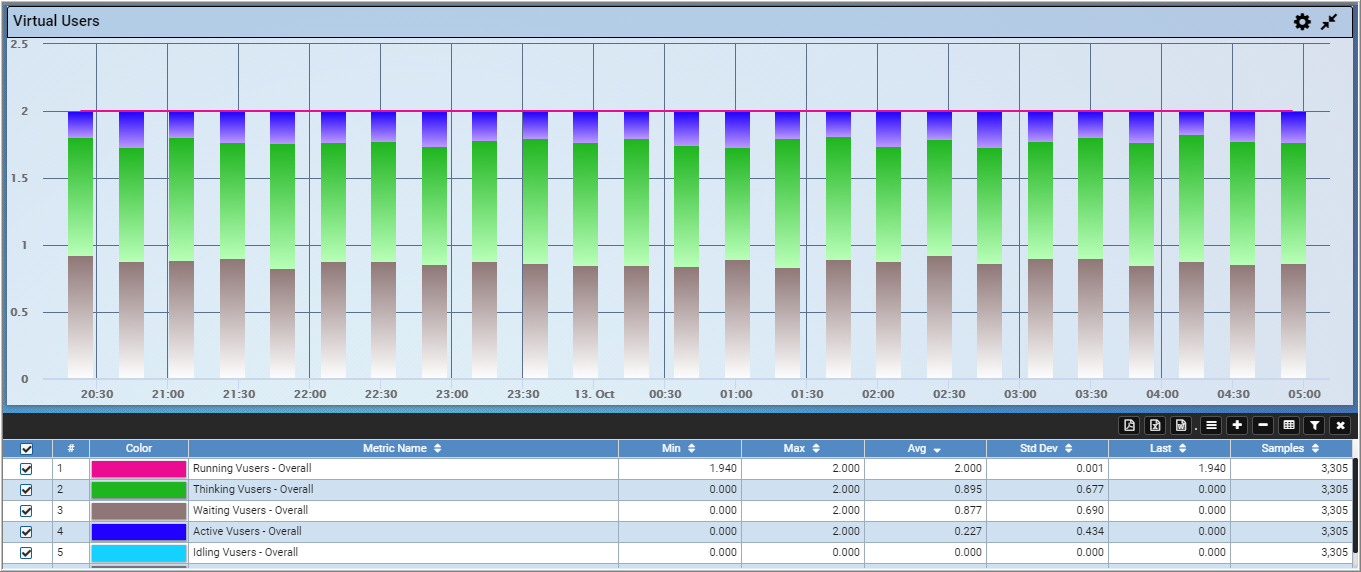Open the pink Running Vusers color swatch
This screenshot has width=1361, height=572.
(139, 468)
